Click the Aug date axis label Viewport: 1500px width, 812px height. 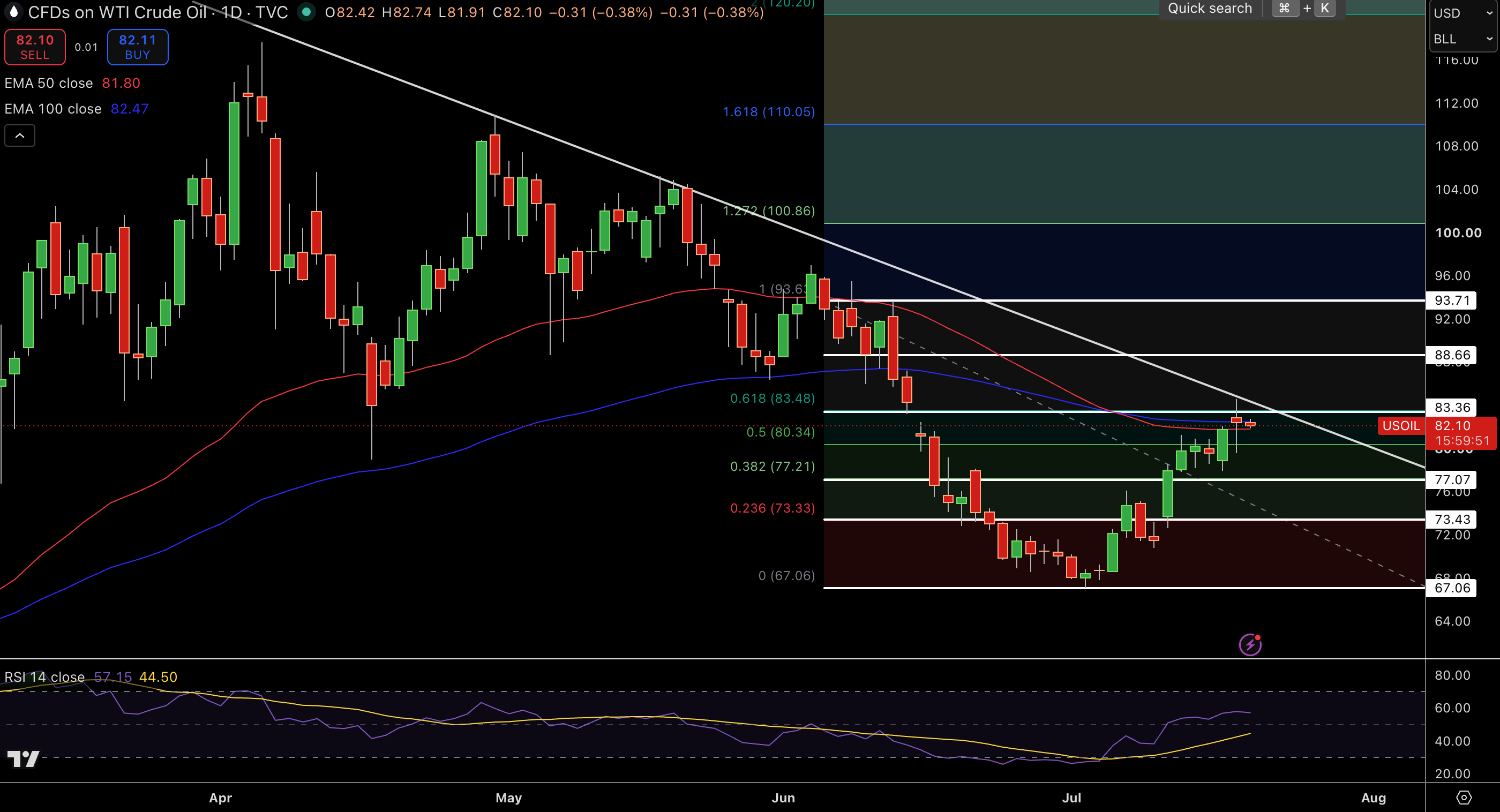click(1373, 798)
